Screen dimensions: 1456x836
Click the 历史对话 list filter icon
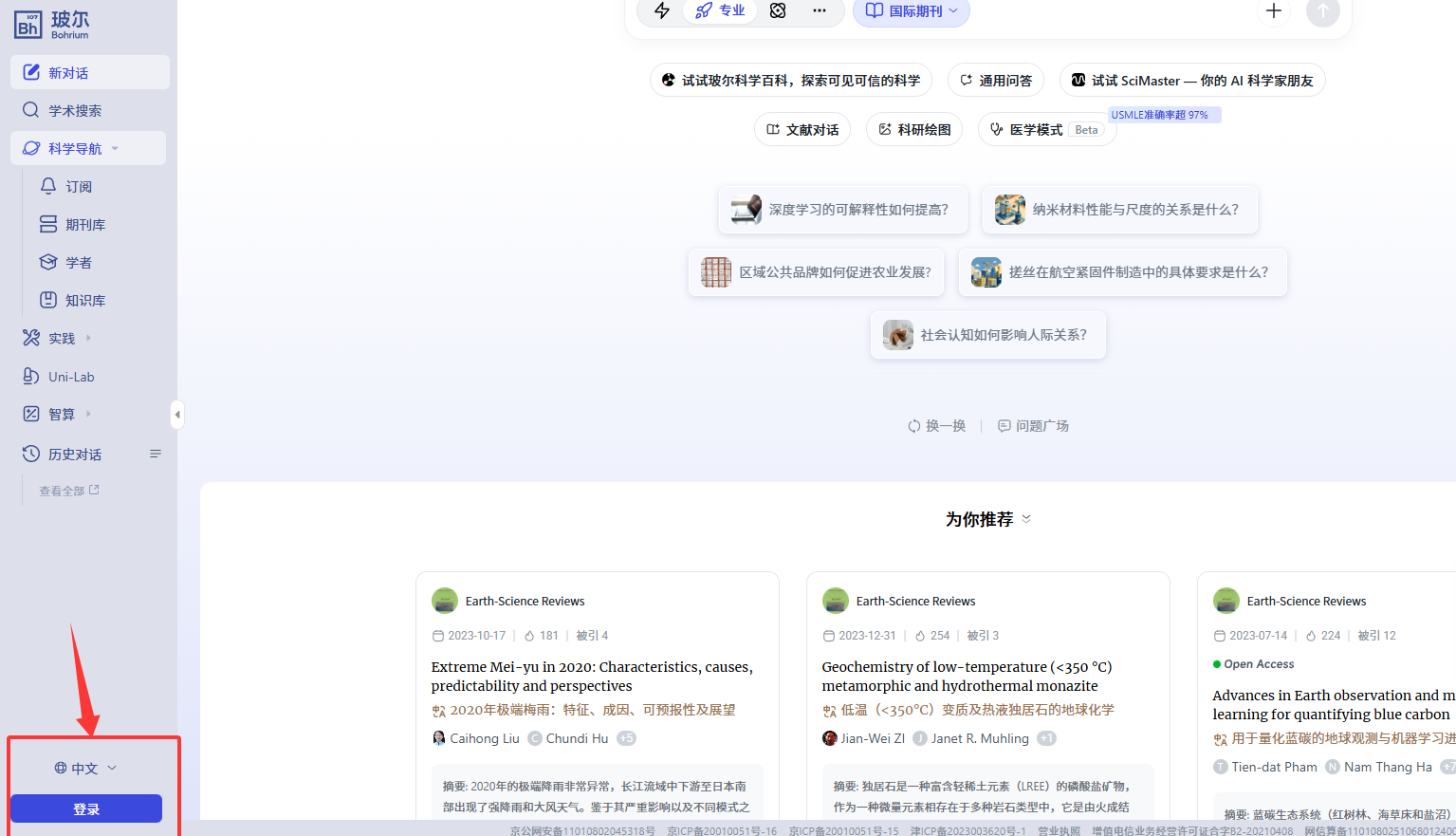tap(156, 455)
